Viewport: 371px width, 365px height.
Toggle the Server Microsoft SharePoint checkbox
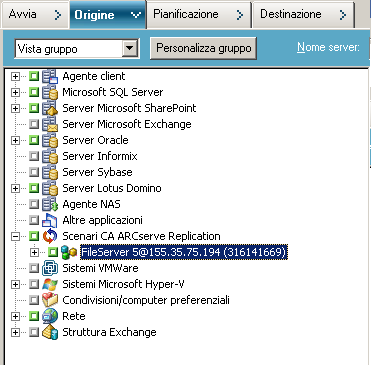34,108
